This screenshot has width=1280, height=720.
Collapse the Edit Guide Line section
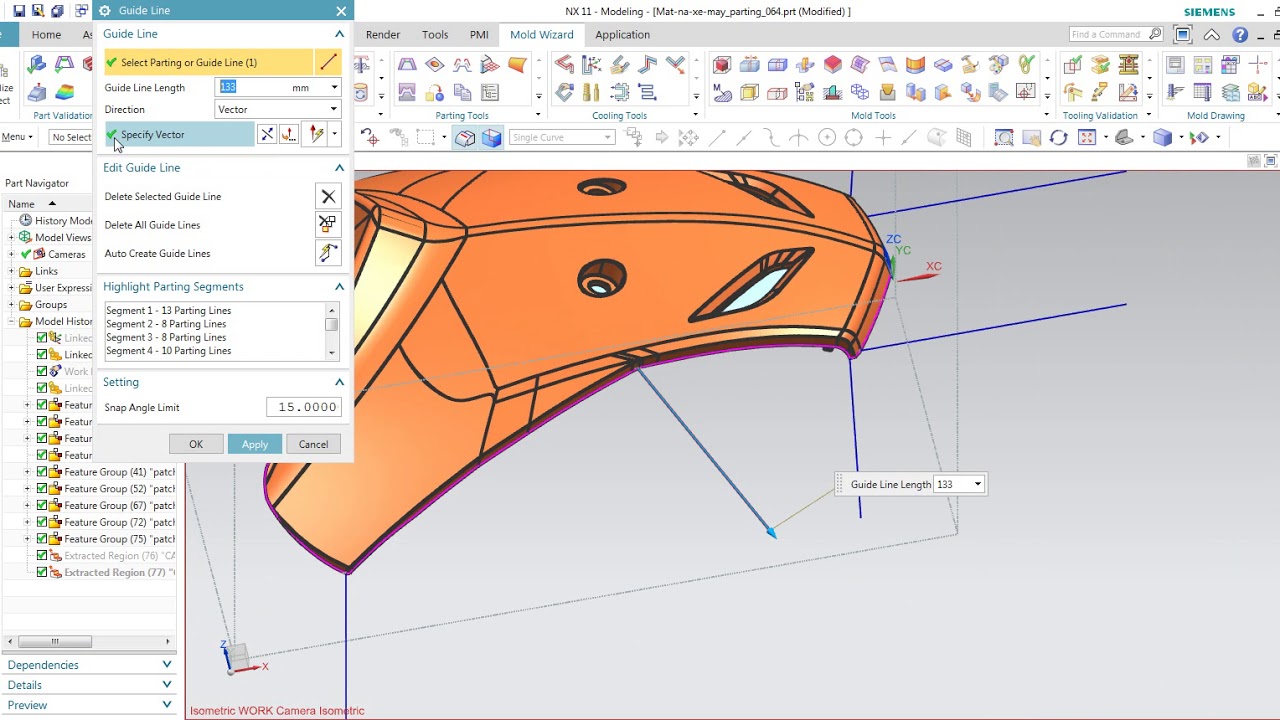tap(339, 168)
